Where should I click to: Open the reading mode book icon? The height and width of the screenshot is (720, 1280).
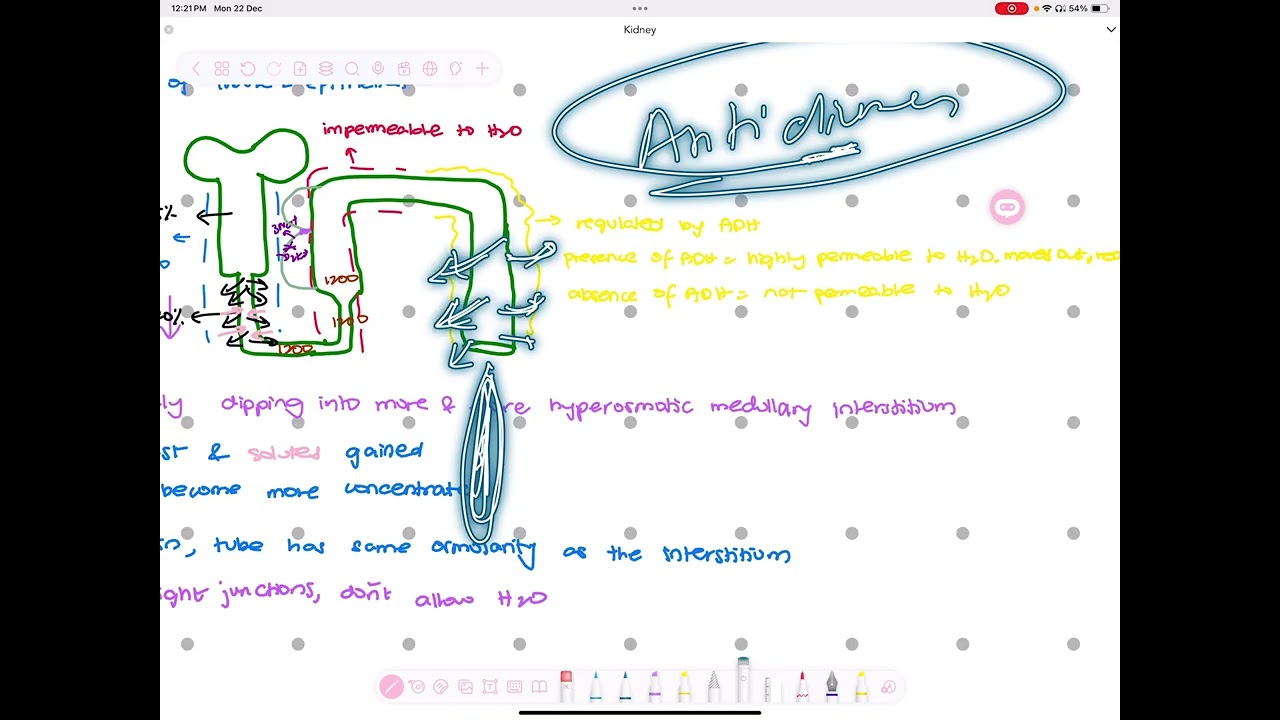[539, 687]
